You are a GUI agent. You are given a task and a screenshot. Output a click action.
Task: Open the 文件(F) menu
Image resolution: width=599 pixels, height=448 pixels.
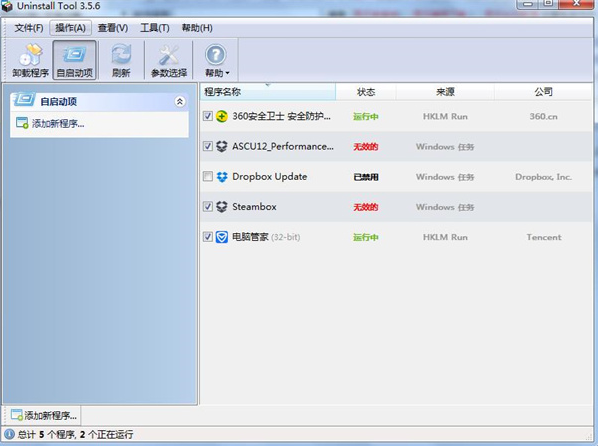click(29, 28)
